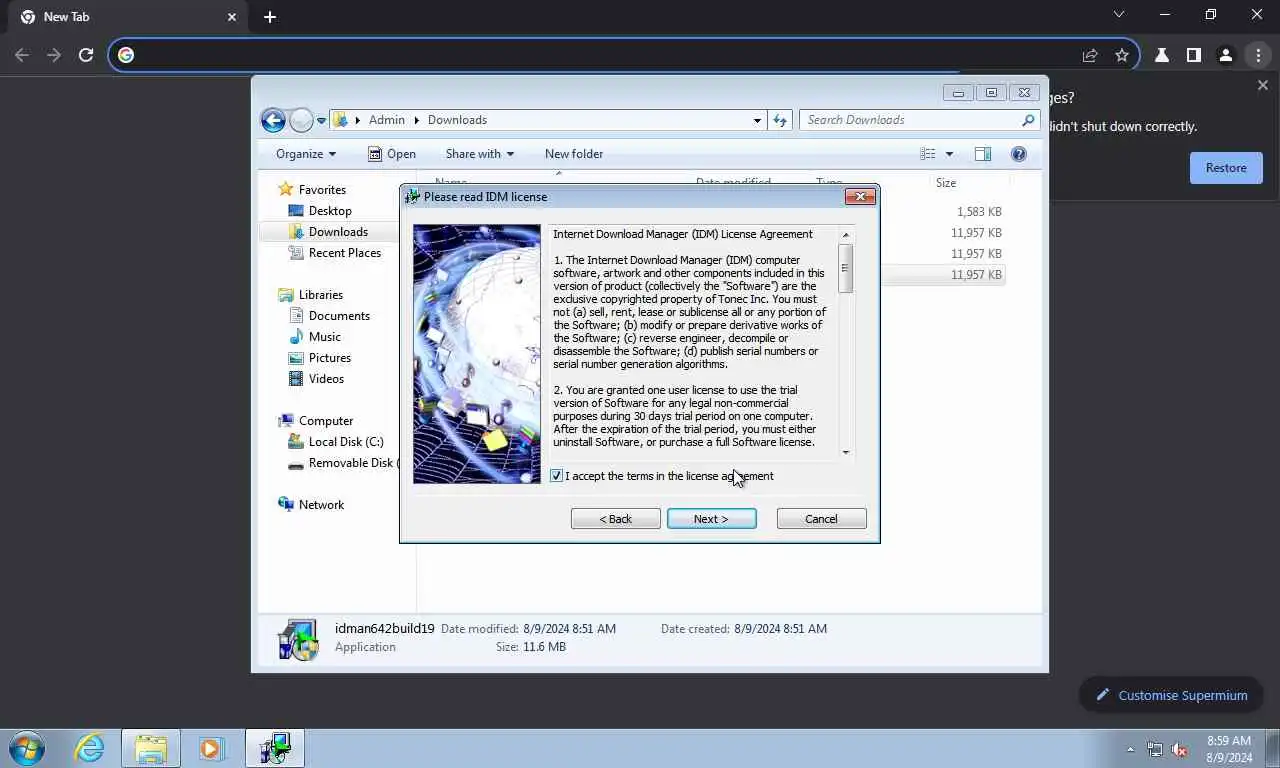Select Libraries in navigation pane
This screenshot has height=768, width=1280.
point(320,295)
